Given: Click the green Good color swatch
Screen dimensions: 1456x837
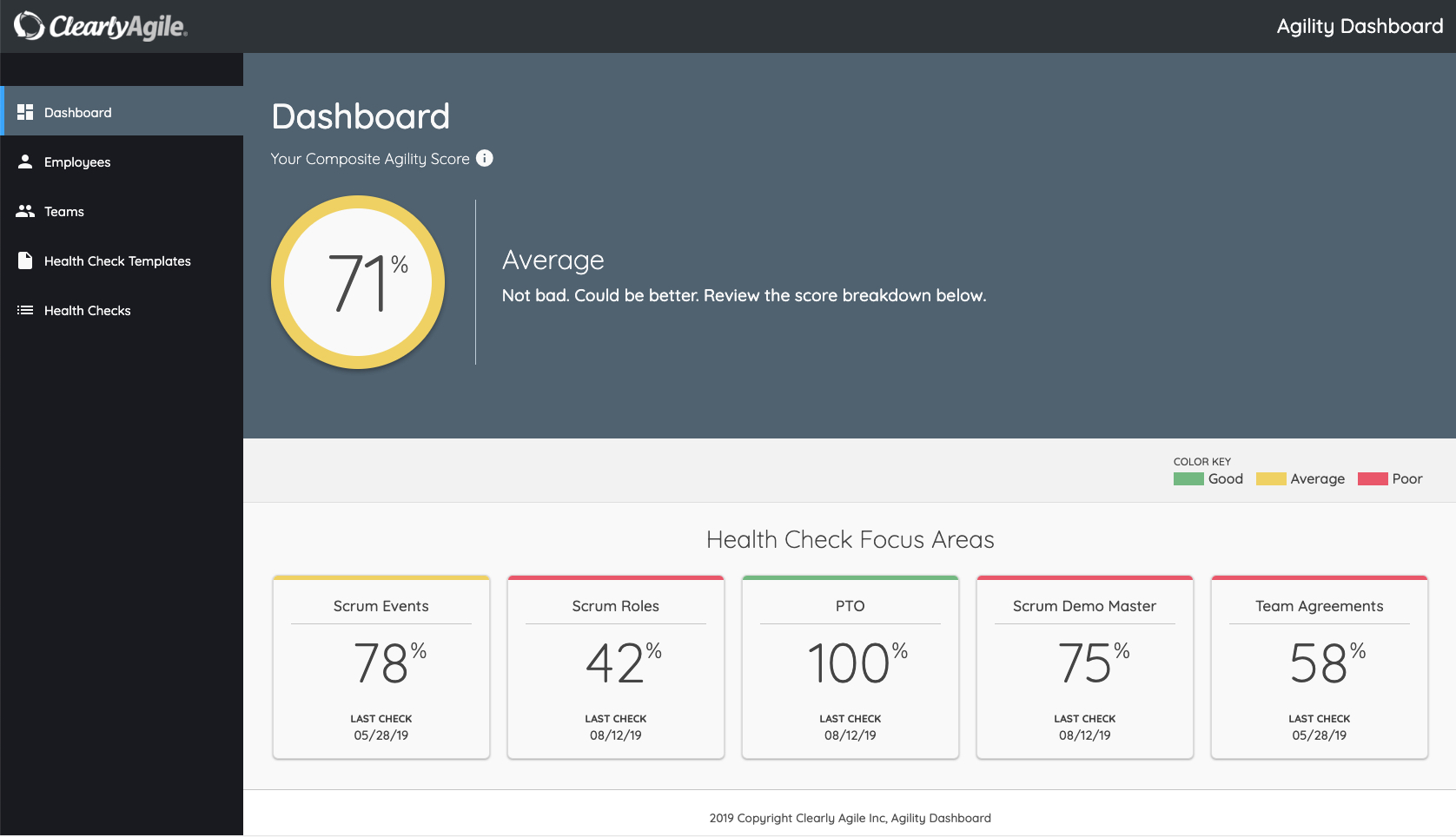Looking at the screenshot, I should tap(1188, 478).
